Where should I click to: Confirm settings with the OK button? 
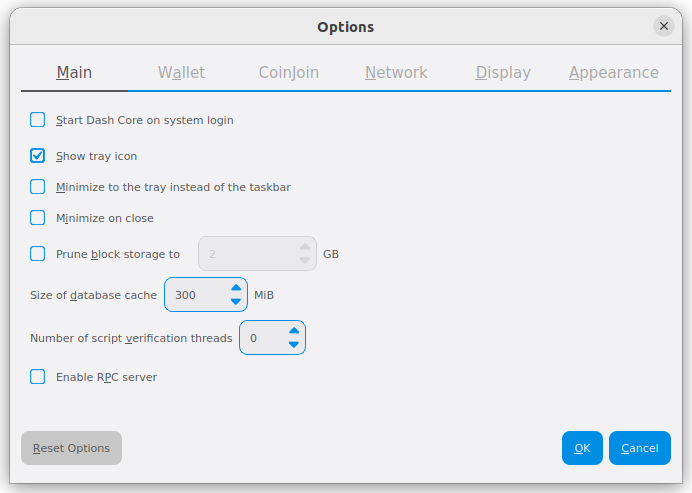click(x=582, y=448)
